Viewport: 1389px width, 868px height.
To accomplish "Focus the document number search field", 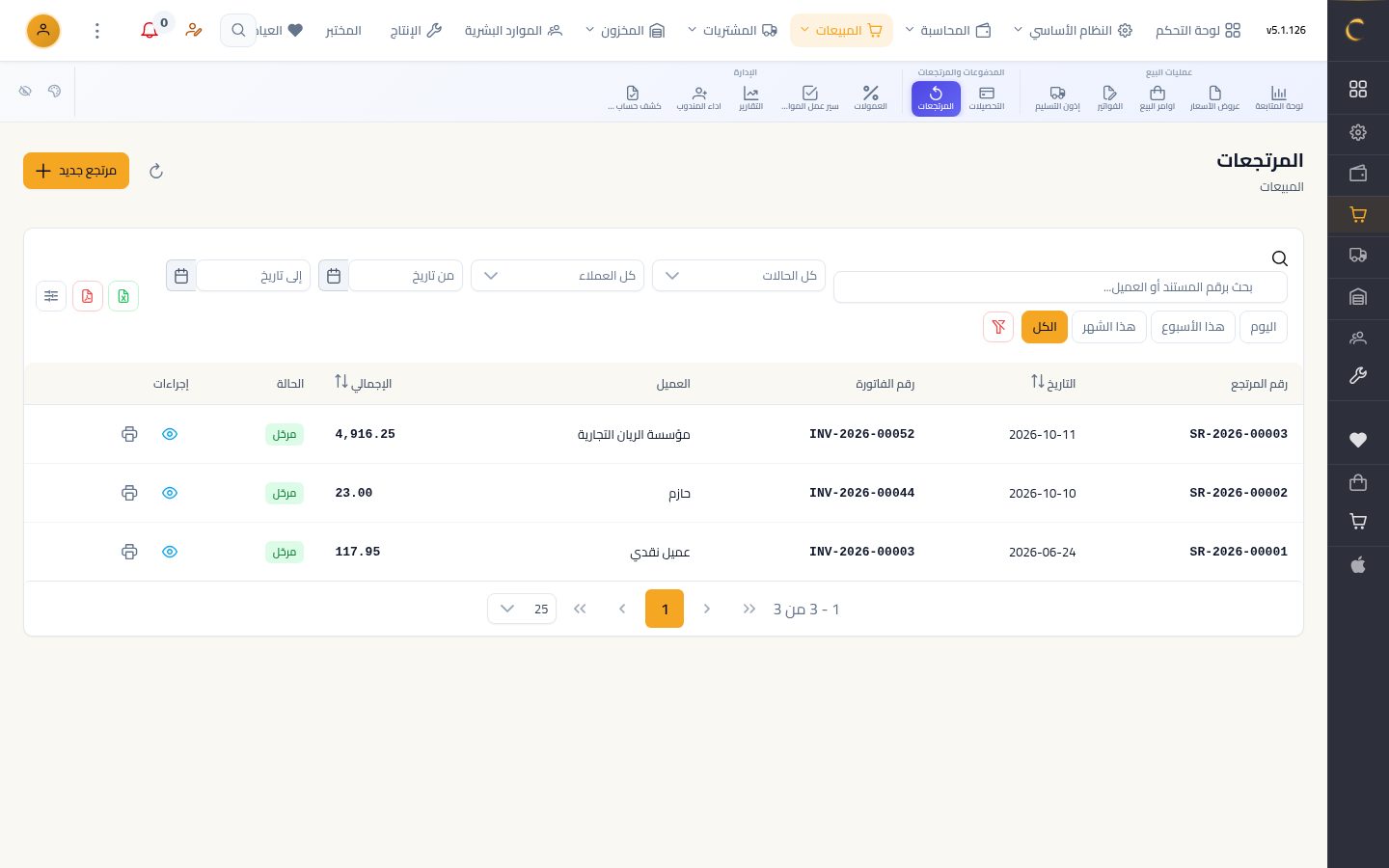I will point(1060,287).
